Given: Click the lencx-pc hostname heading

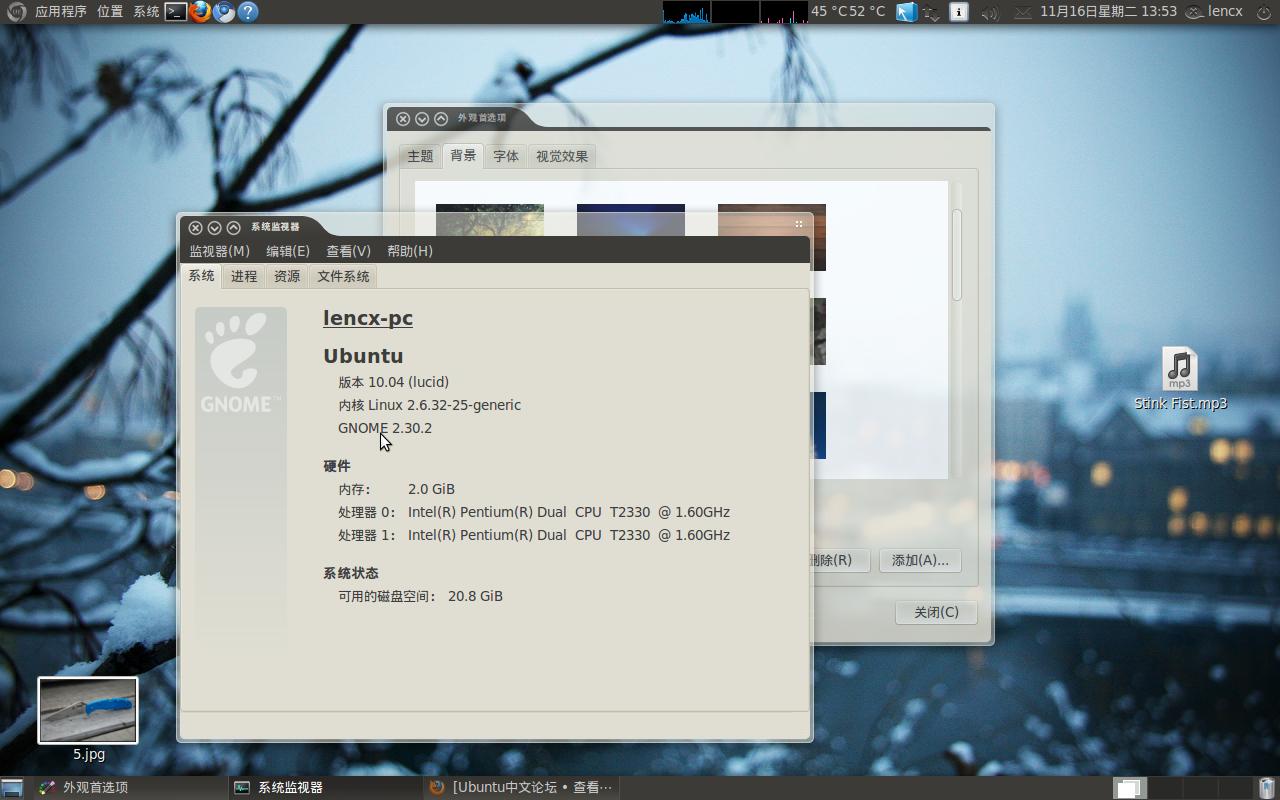Looking at the screenshot, I should tap(368, 318).
